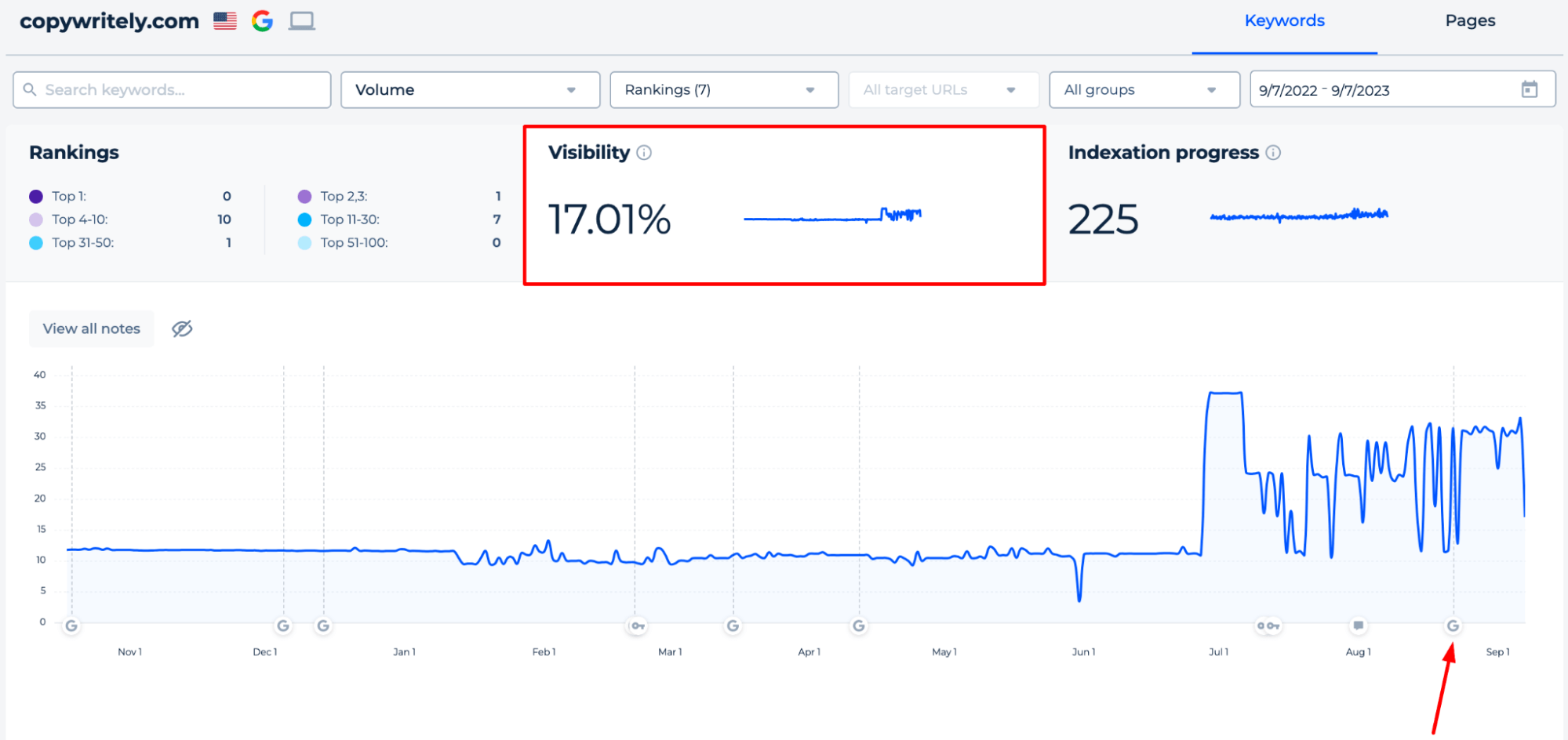This screenshot has width=1568, height=740.
Task: Click the Rankings heading
Action: (74, 152)
